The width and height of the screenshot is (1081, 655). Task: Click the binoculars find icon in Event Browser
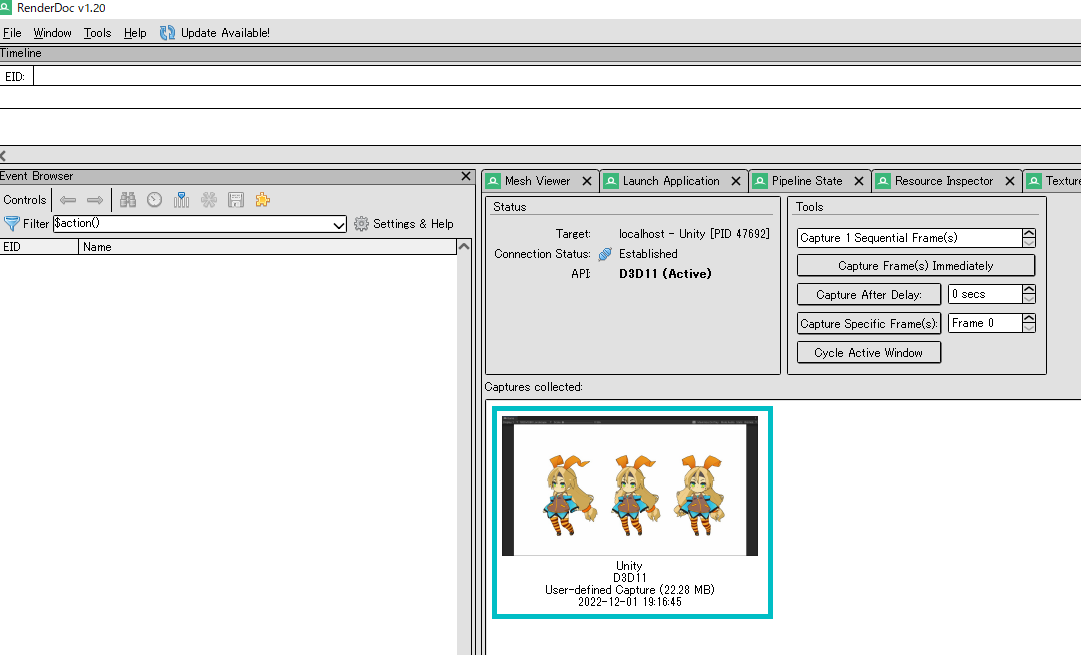tap(128, 200)
